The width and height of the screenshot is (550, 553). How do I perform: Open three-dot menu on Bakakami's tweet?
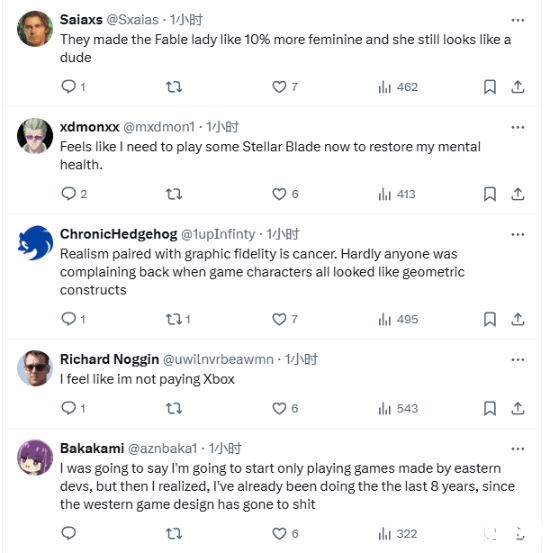coord(518,449)
